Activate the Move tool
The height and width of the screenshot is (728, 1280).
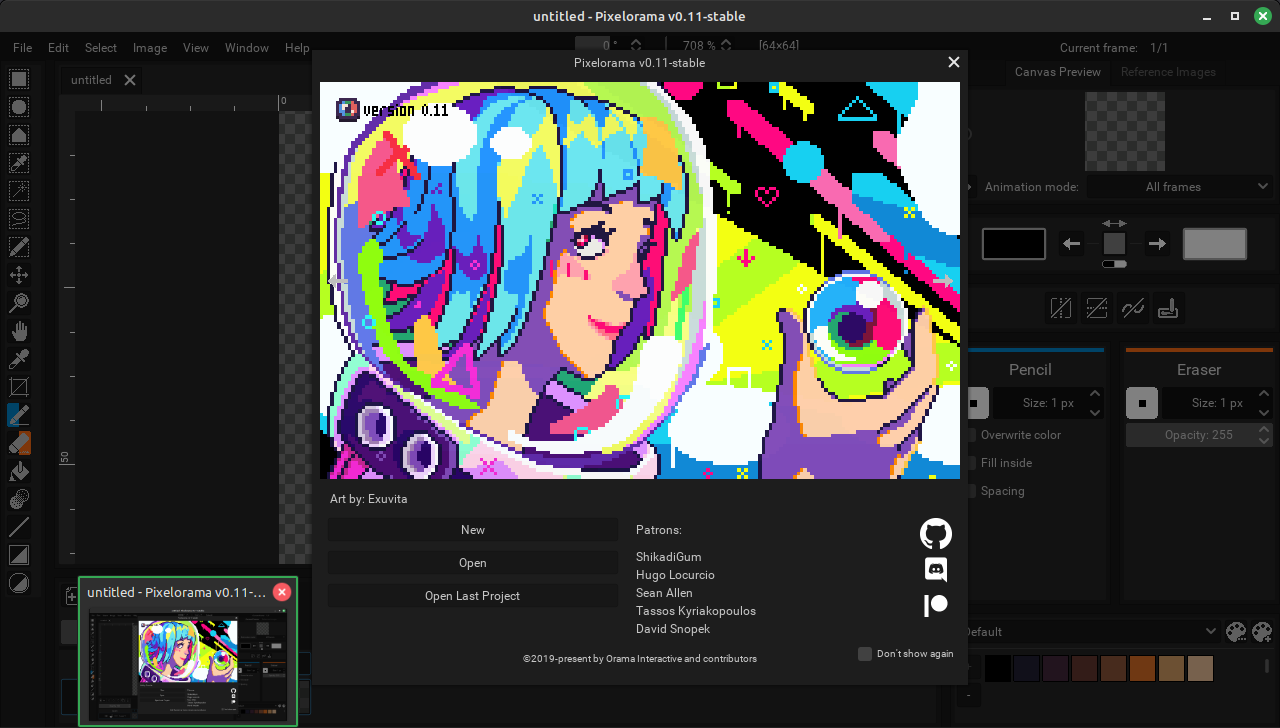point(19,275)
